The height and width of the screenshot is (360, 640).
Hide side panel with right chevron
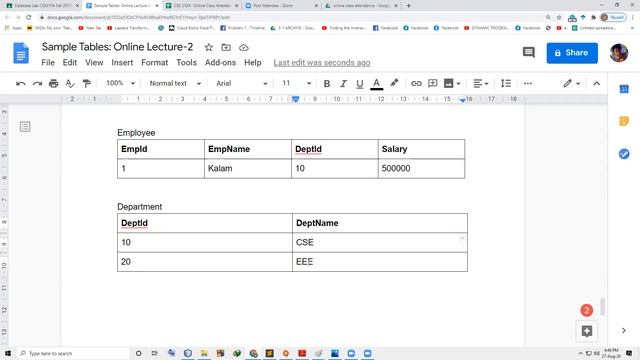pos(624,331)
